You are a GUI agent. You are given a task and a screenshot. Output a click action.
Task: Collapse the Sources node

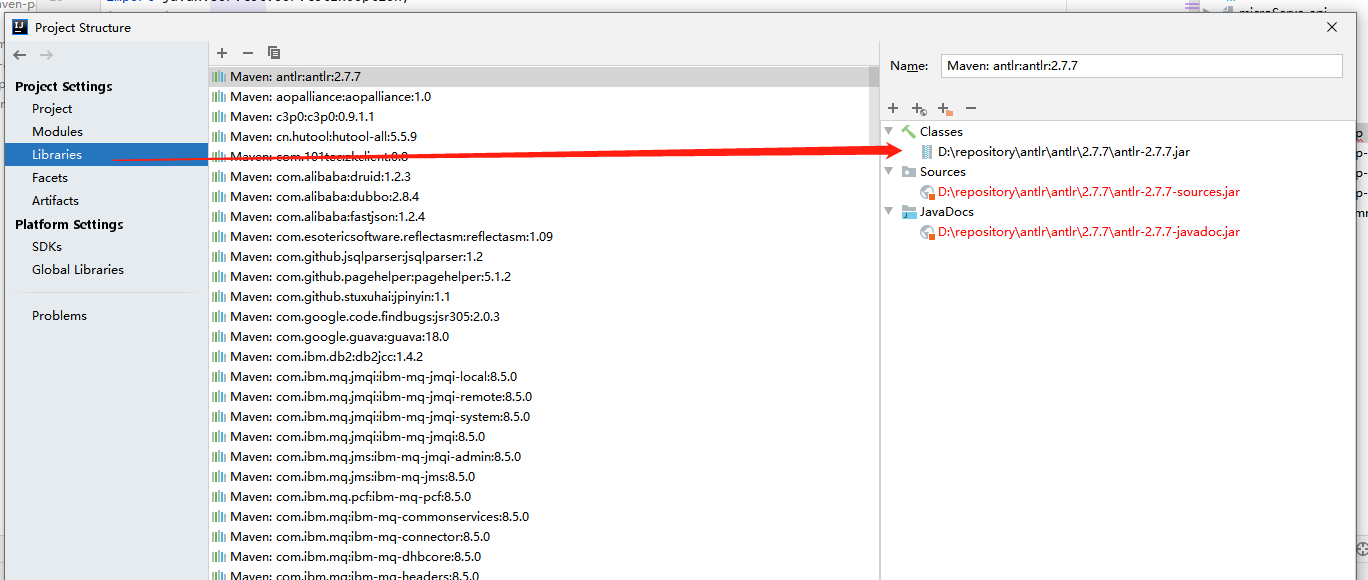[889, 171]
